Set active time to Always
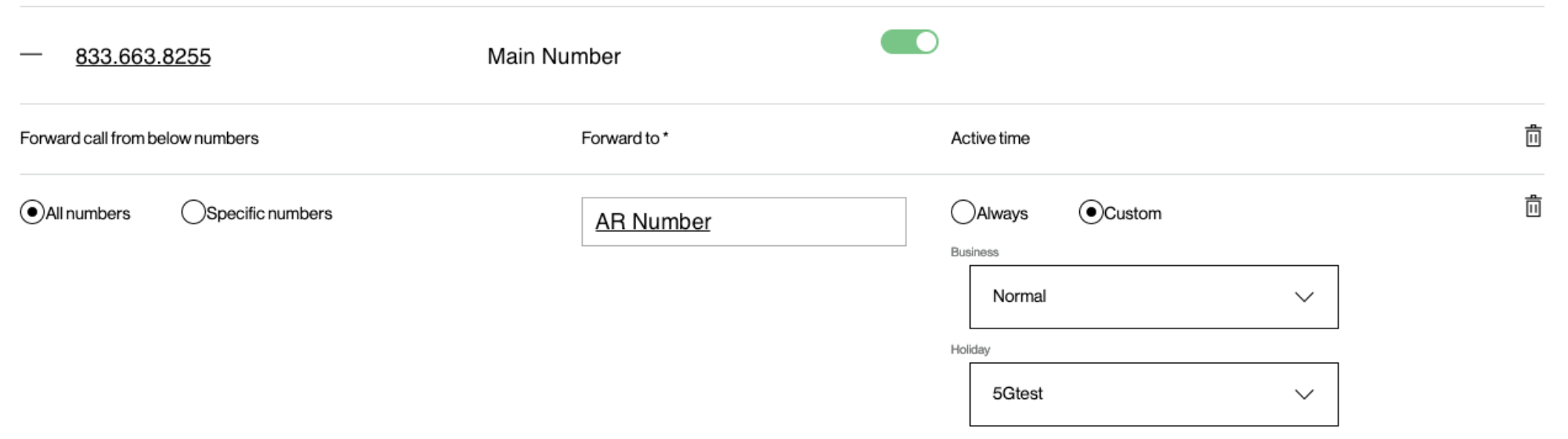The image size is (1568, 439). (963, 212)
